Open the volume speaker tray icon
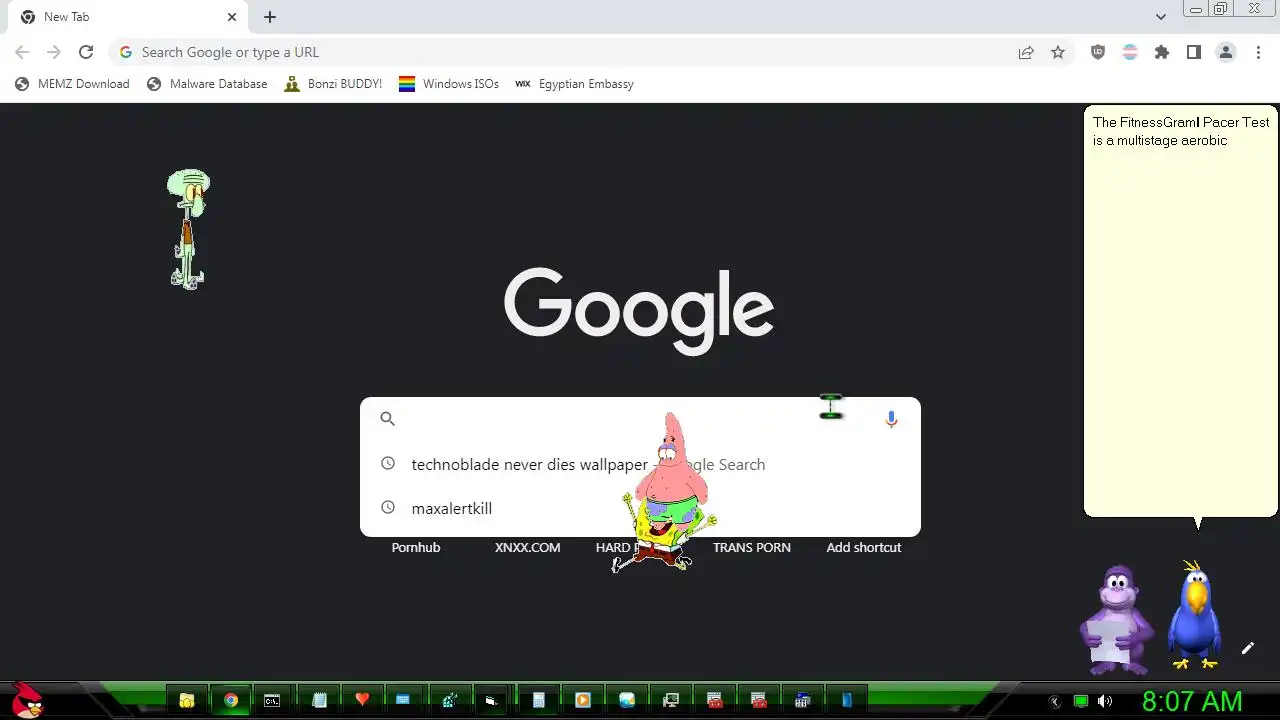This screenshot has height=720, width=1280. [x=1105, y=702]
